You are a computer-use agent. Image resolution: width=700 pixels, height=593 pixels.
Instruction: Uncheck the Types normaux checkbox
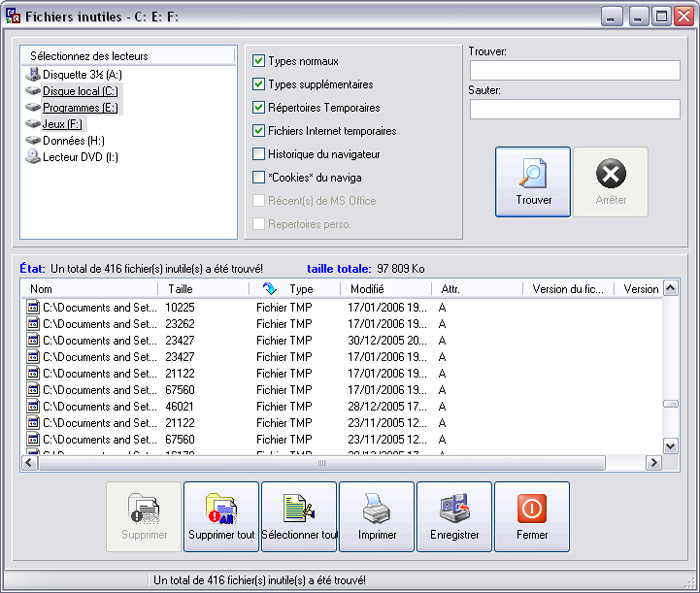pos(259,61)
